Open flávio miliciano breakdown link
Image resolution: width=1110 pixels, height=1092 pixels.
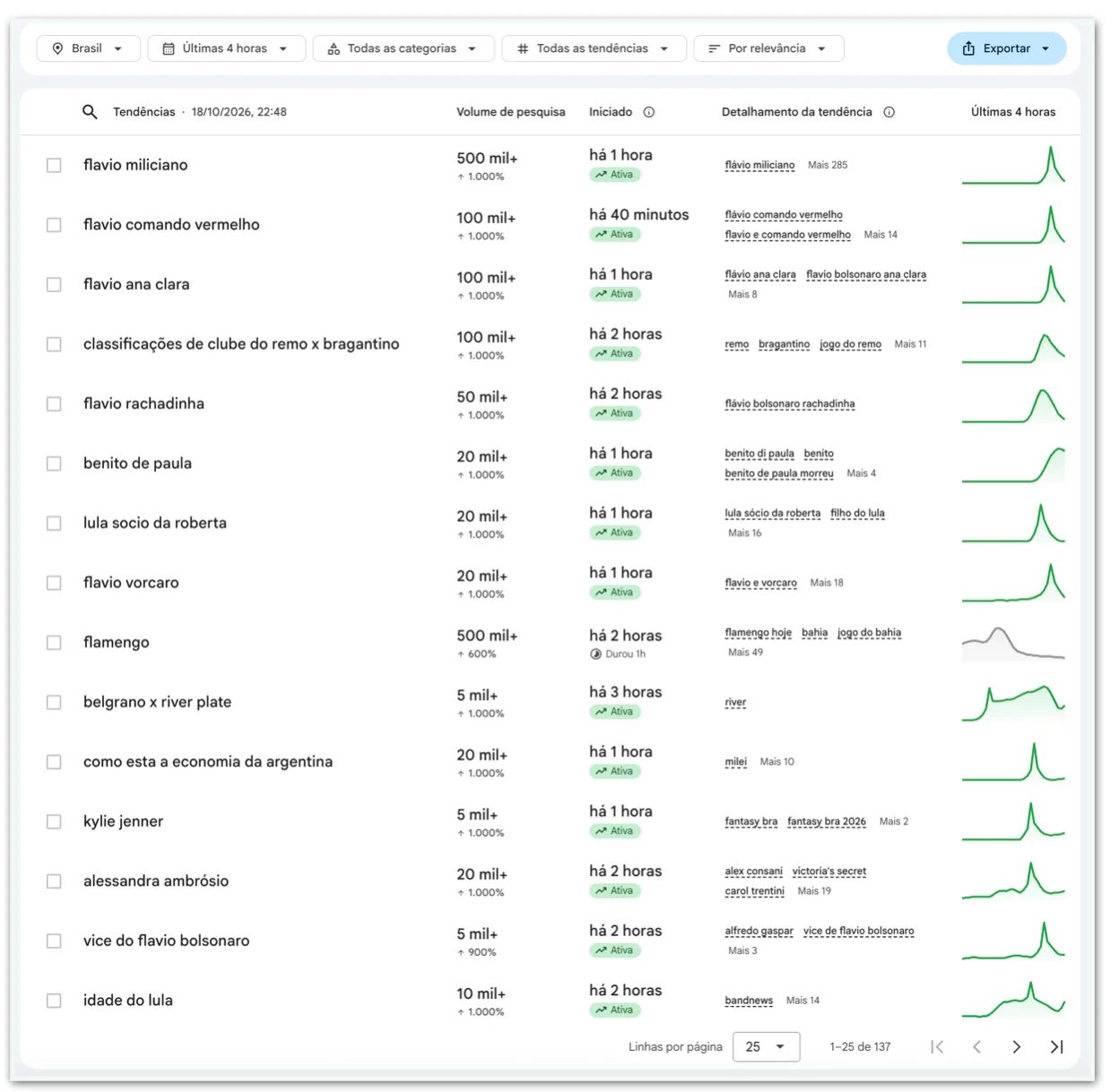[x=759, y=165]
